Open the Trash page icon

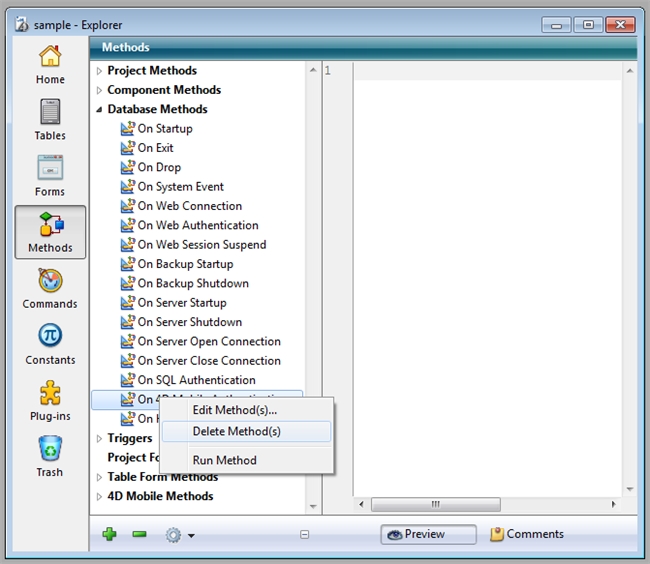click(x=50, y=456)
